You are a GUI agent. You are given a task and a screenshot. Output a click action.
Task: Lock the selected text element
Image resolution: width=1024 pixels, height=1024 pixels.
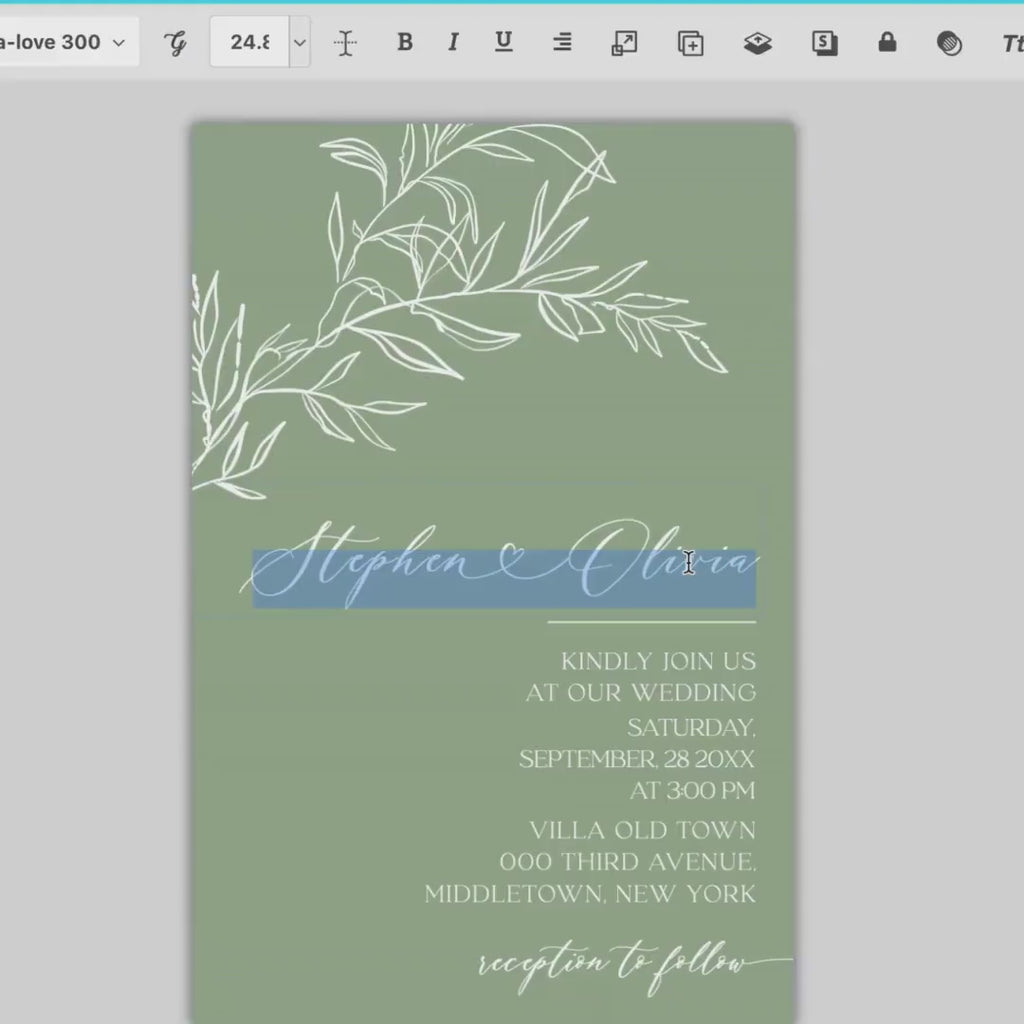coord(887,42)
